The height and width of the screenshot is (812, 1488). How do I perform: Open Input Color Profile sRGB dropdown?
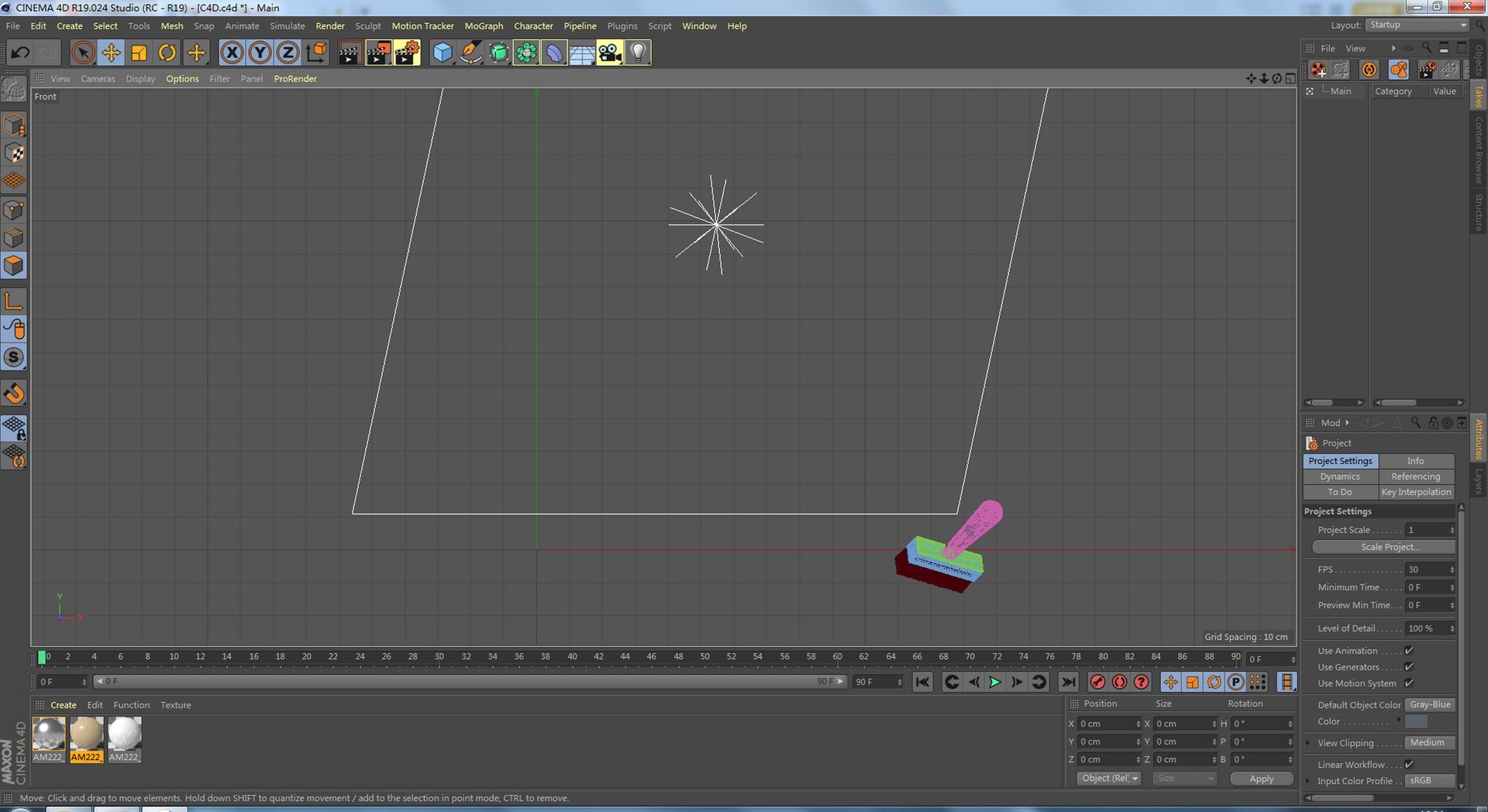[x=1431, y=781]
